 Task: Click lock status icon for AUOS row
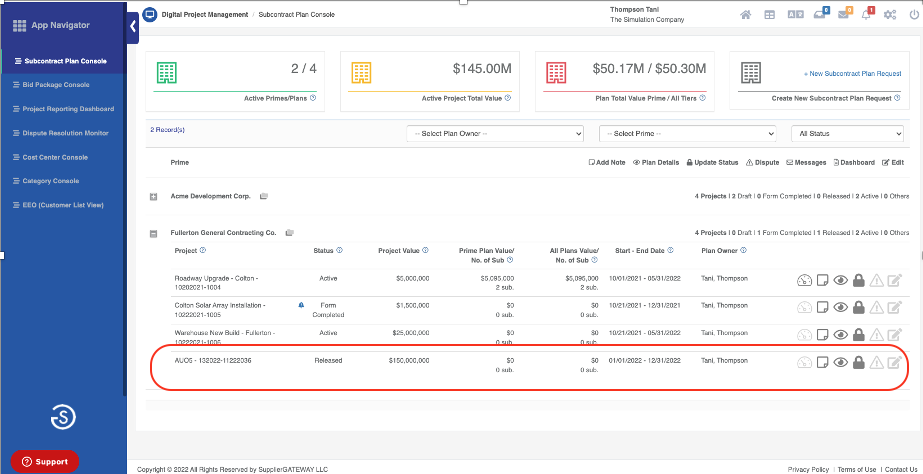click(x=859, y=363)
